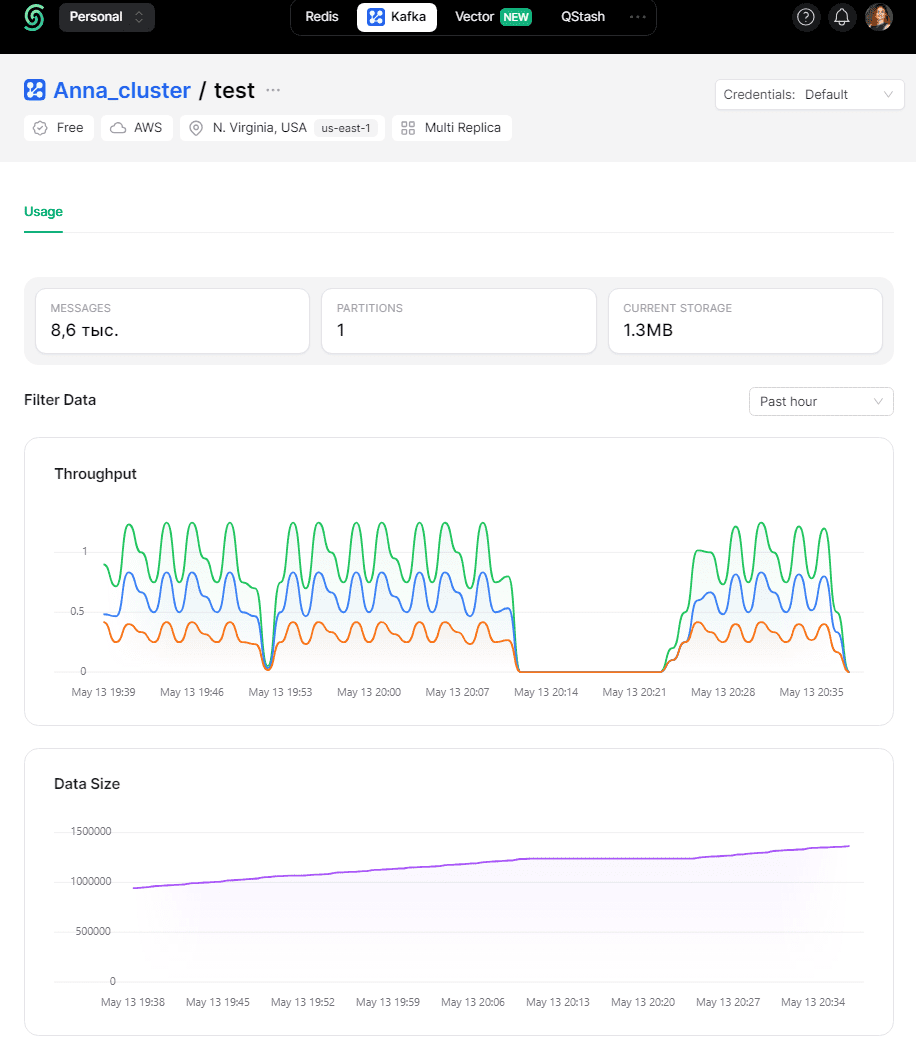Open the Past hour time filter dropdown

821,401
